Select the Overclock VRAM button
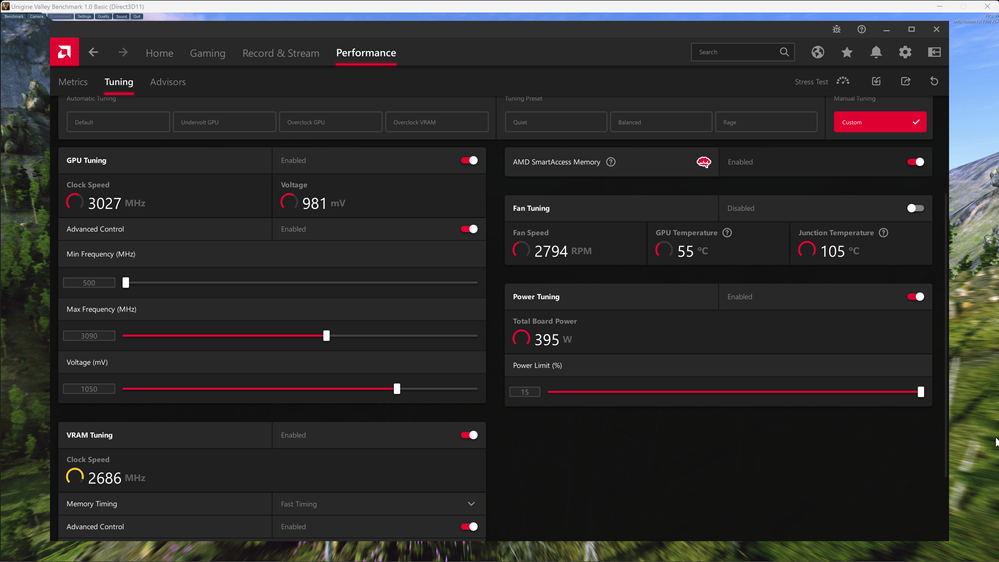This screenshot has width=999, height=562. click(437, 122)
